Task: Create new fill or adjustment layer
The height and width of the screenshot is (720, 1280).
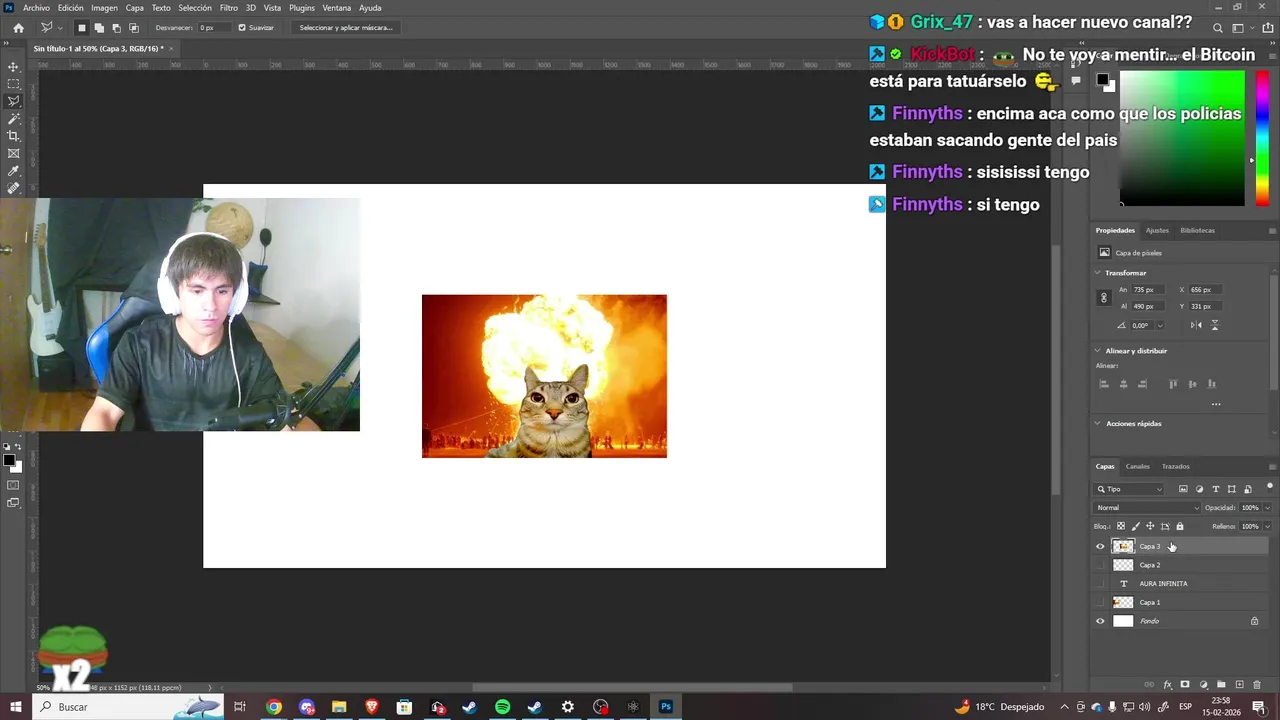Action: click(x=1203, y=685)
